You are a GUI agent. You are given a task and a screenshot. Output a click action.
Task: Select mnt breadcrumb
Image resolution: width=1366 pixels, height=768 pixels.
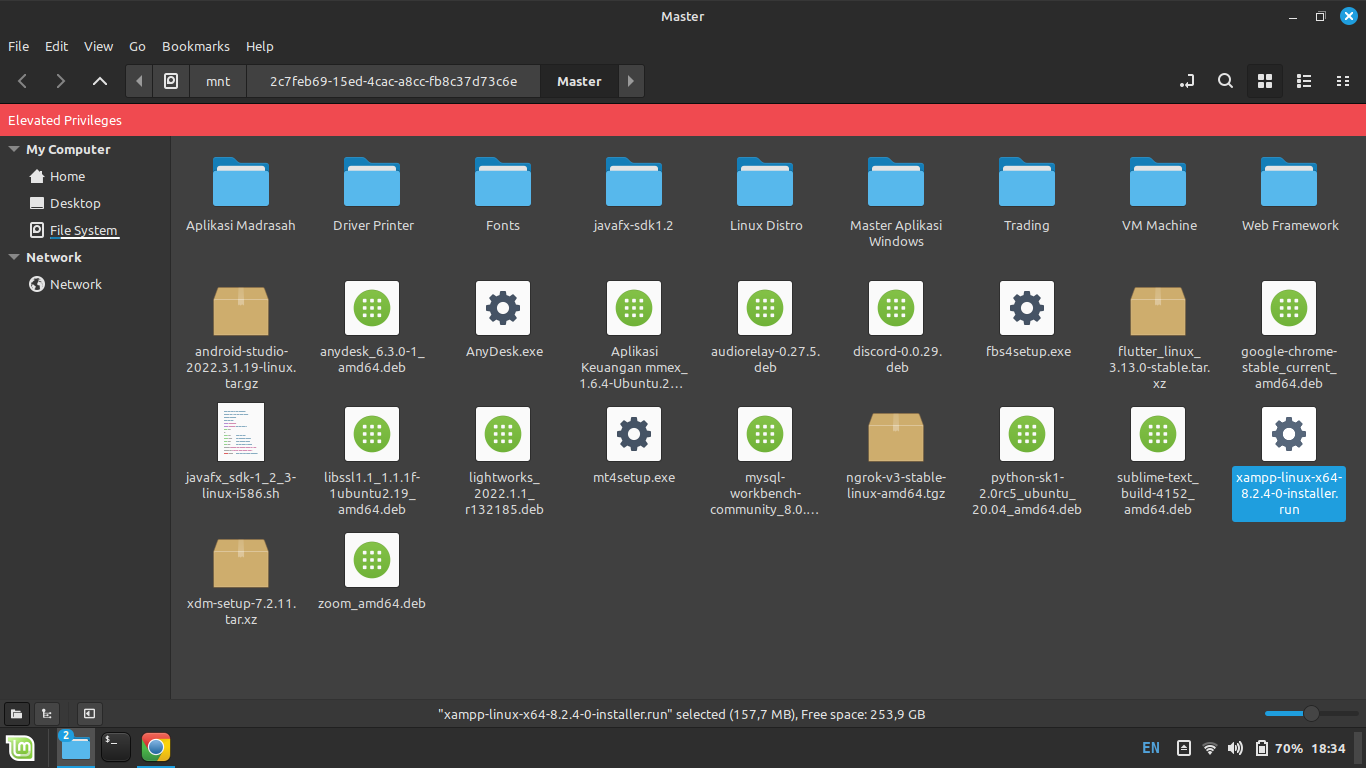[218, 81]
